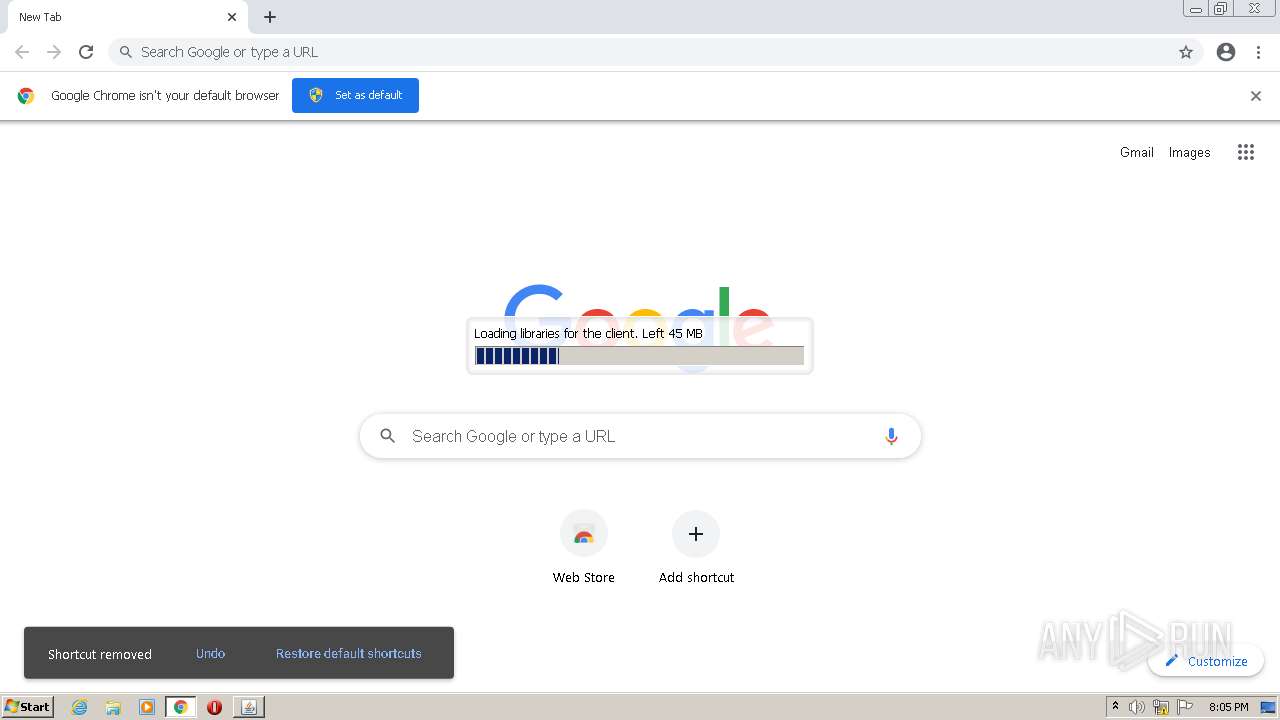Click the Customize button
1280x720 pixels.
[1206, 661]
